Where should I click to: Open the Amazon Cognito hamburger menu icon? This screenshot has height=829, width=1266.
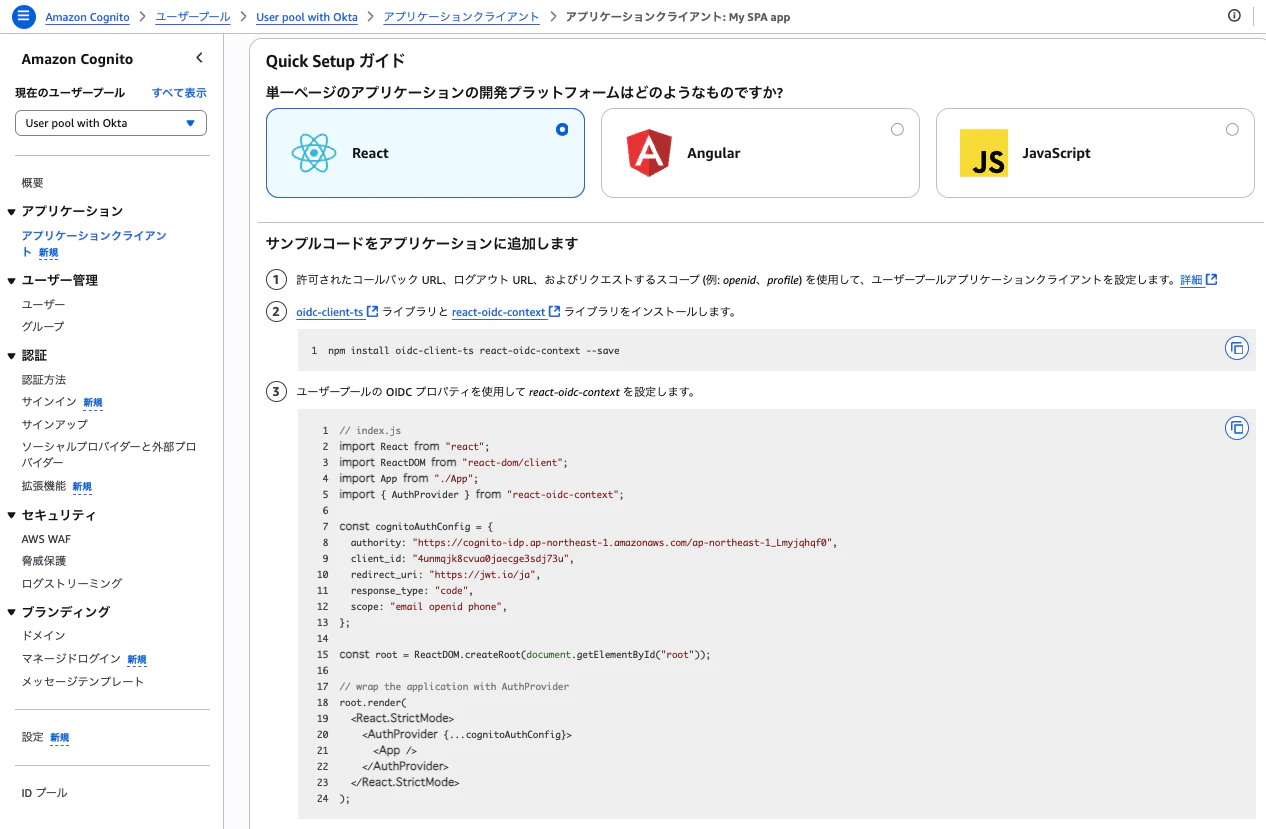(22, 16)
